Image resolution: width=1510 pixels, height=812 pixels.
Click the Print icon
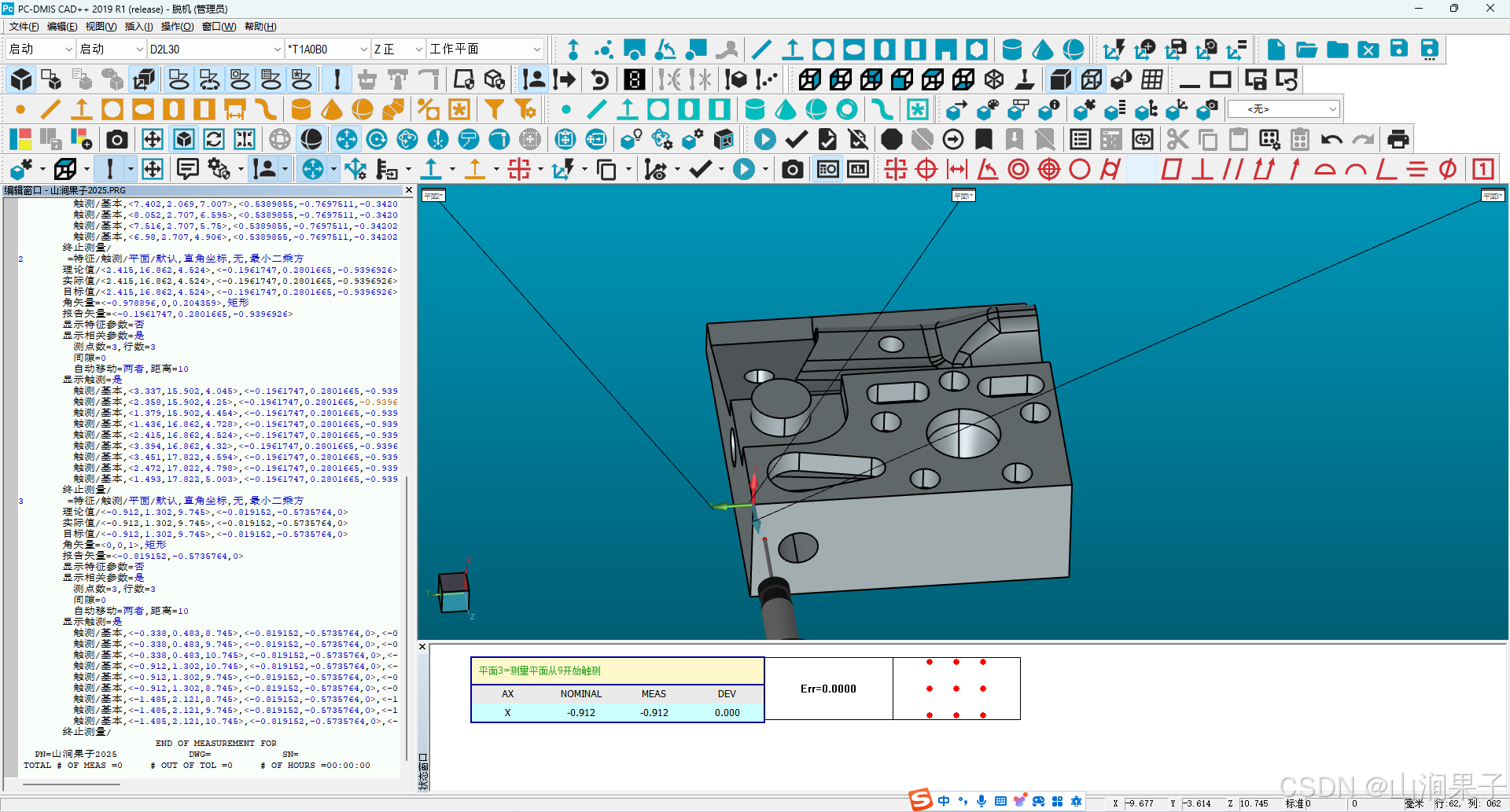coord(1398,140)
